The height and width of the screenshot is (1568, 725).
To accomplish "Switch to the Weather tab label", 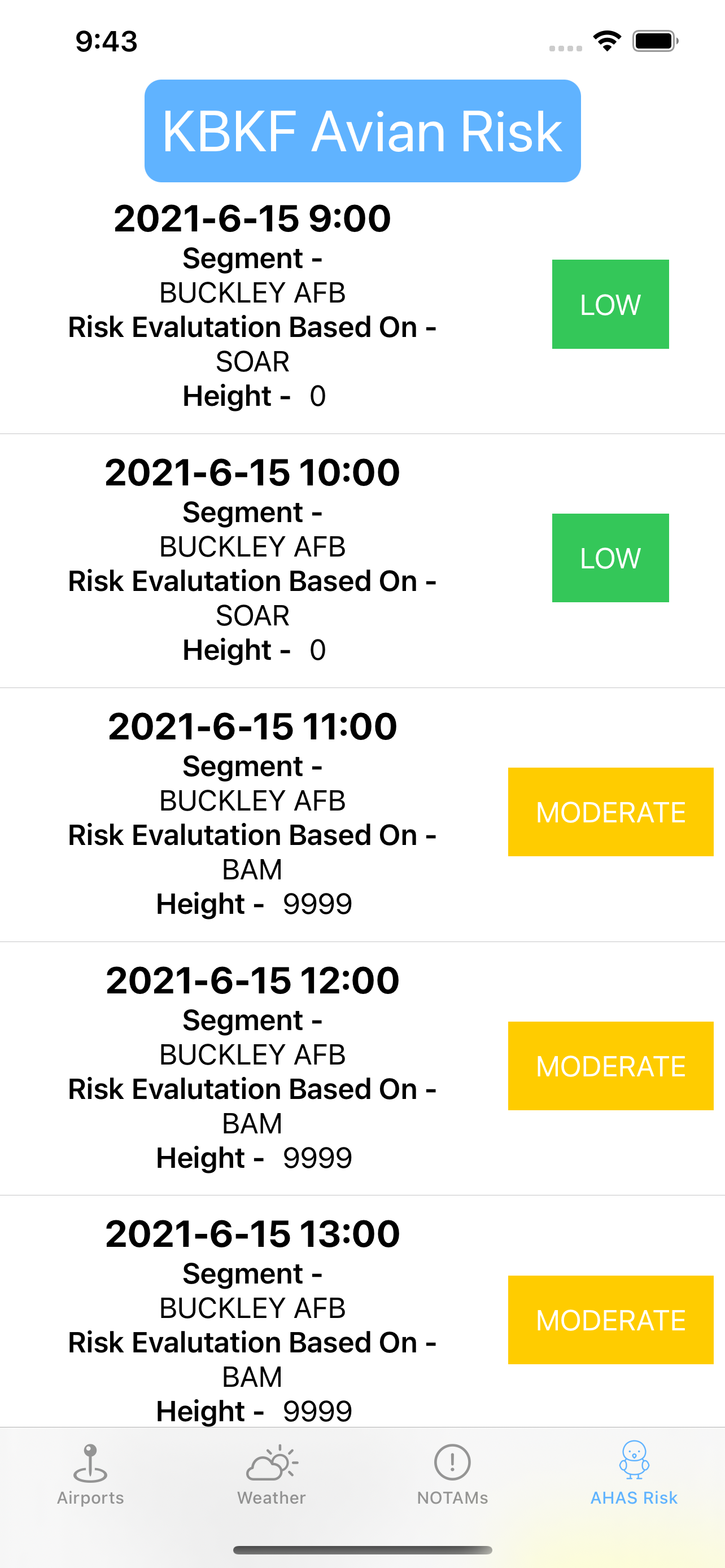I will point(272,1497).
